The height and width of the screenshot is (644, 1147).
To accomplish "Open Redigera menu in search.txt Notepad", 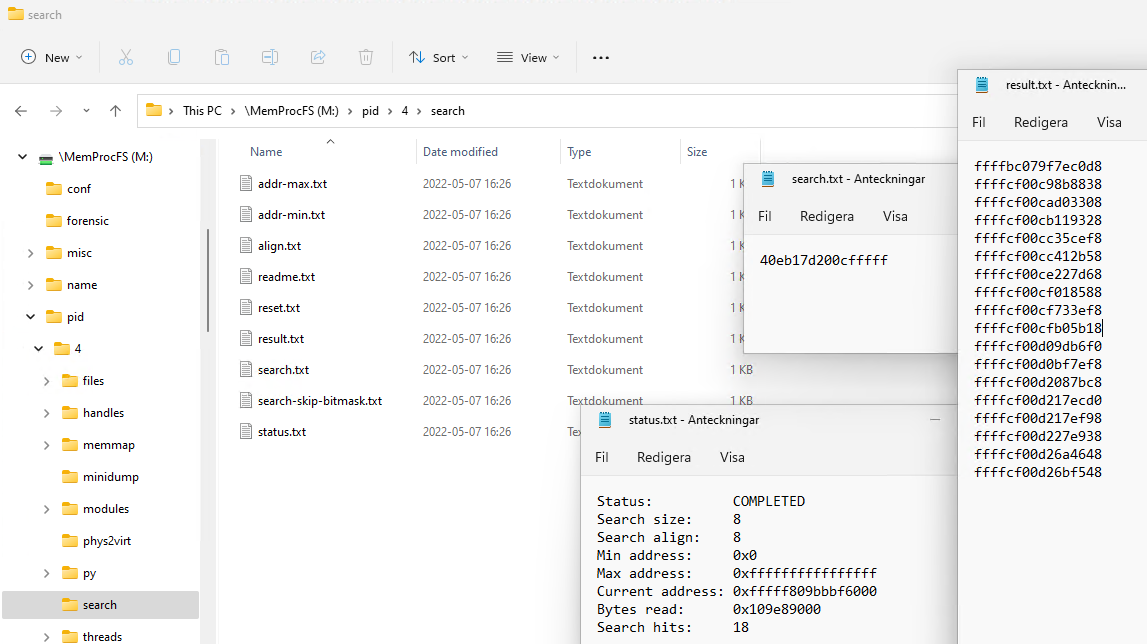I will tap(827, 217).
